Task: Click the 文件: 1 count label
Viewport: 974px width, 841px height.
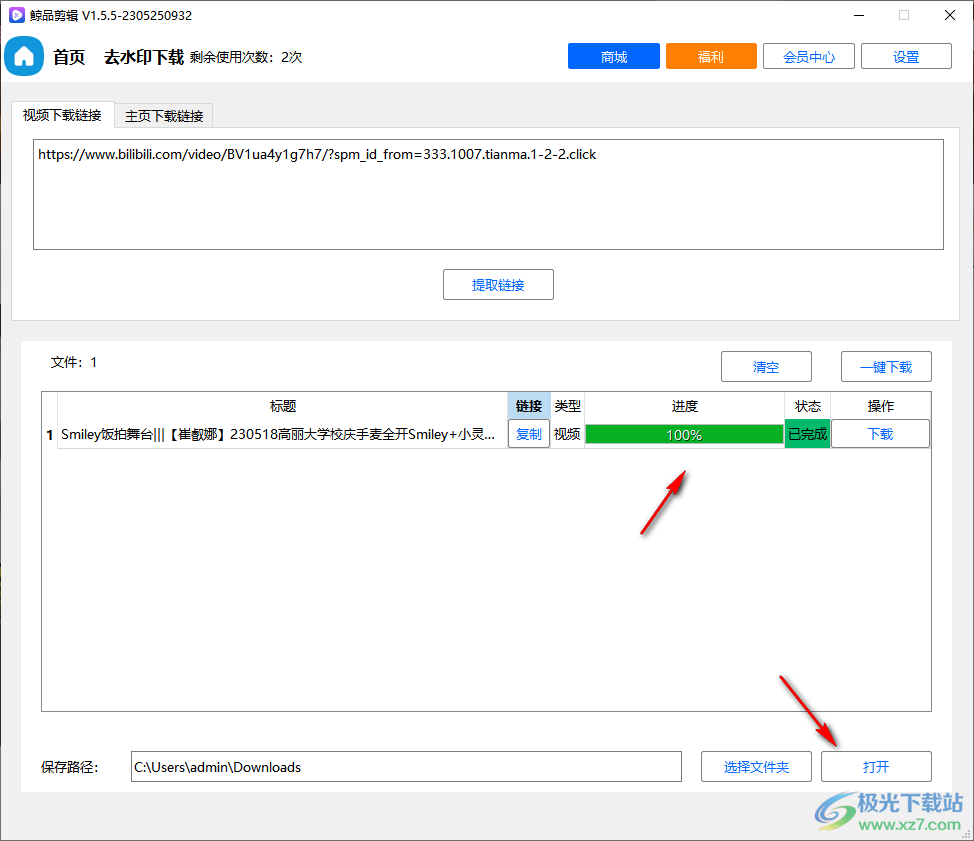Action: 74,362
